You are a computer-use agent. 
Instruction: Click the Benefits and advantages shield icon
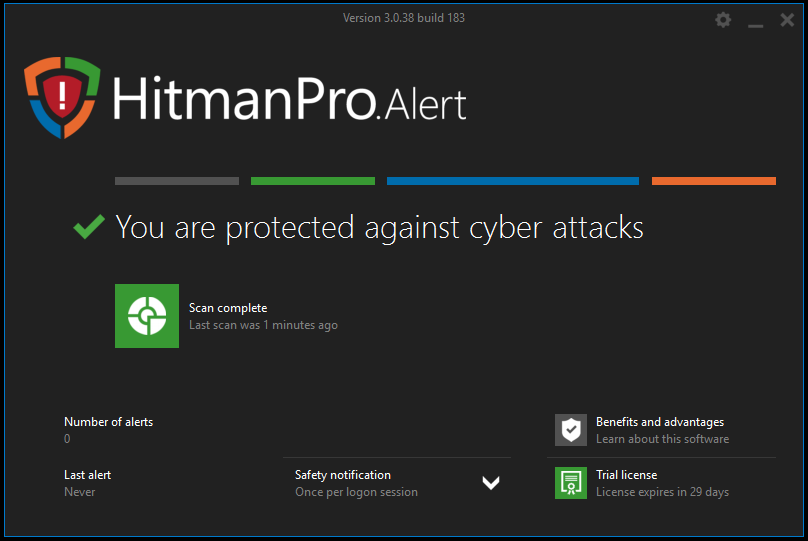click(x=571, y=430)
